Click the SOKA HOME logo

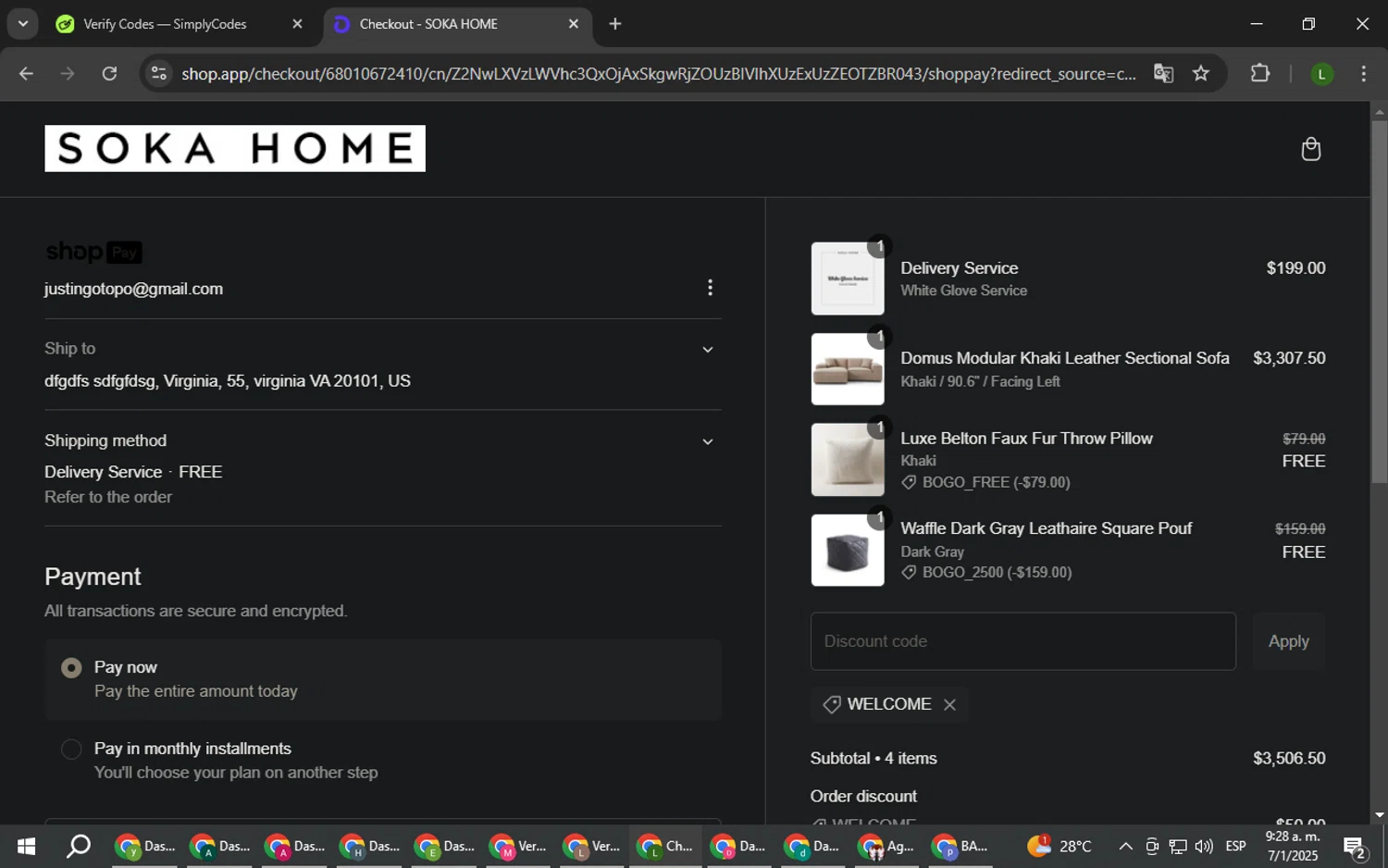[x=235, y=148]
